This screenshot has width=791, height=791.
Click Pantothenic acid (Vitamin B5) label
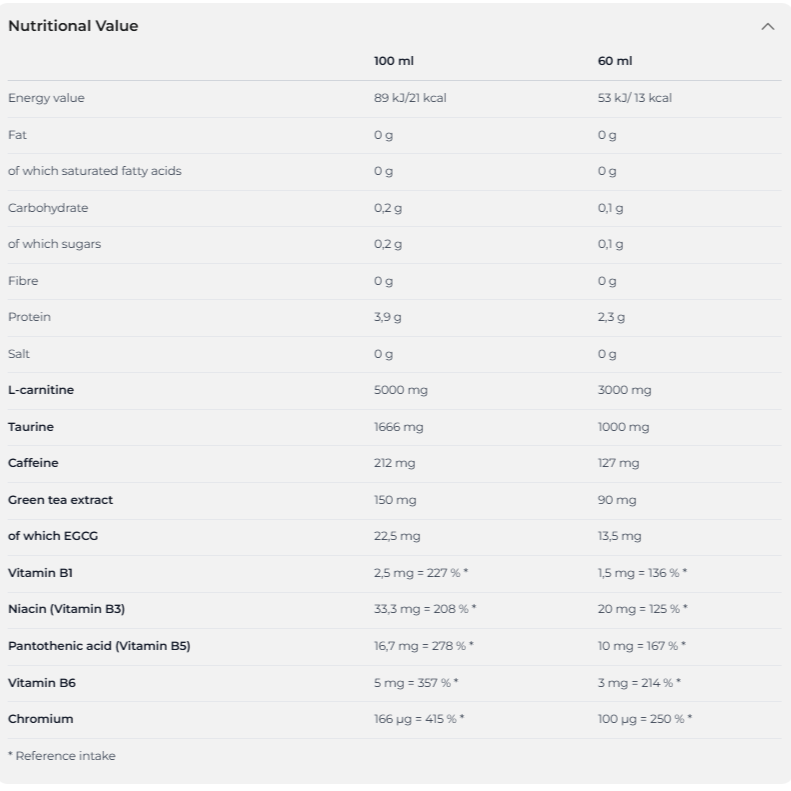(99, 646)
